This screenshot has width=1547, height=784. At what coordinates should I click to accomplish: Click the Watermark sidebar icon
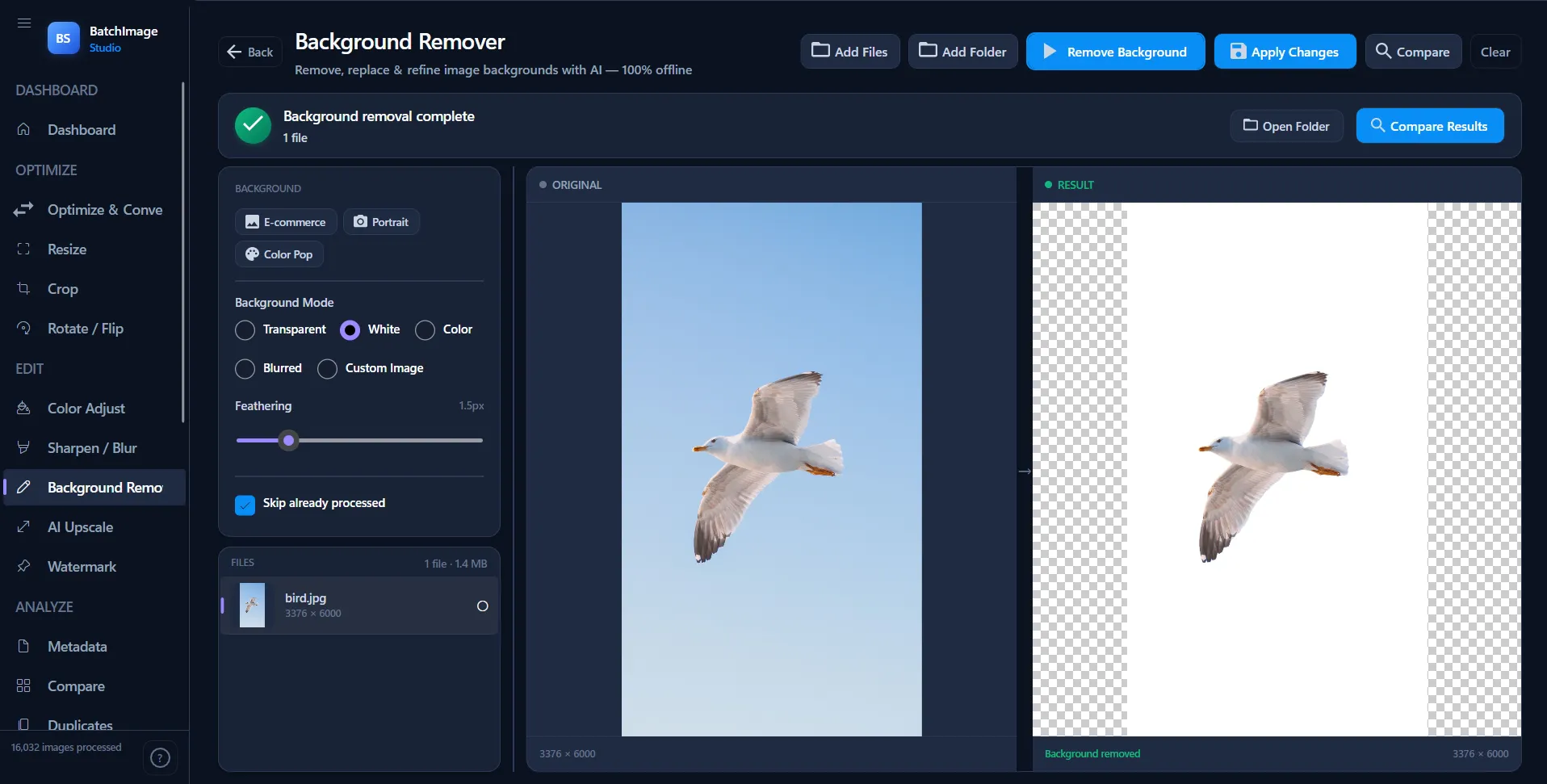click(x=23, y=566)
